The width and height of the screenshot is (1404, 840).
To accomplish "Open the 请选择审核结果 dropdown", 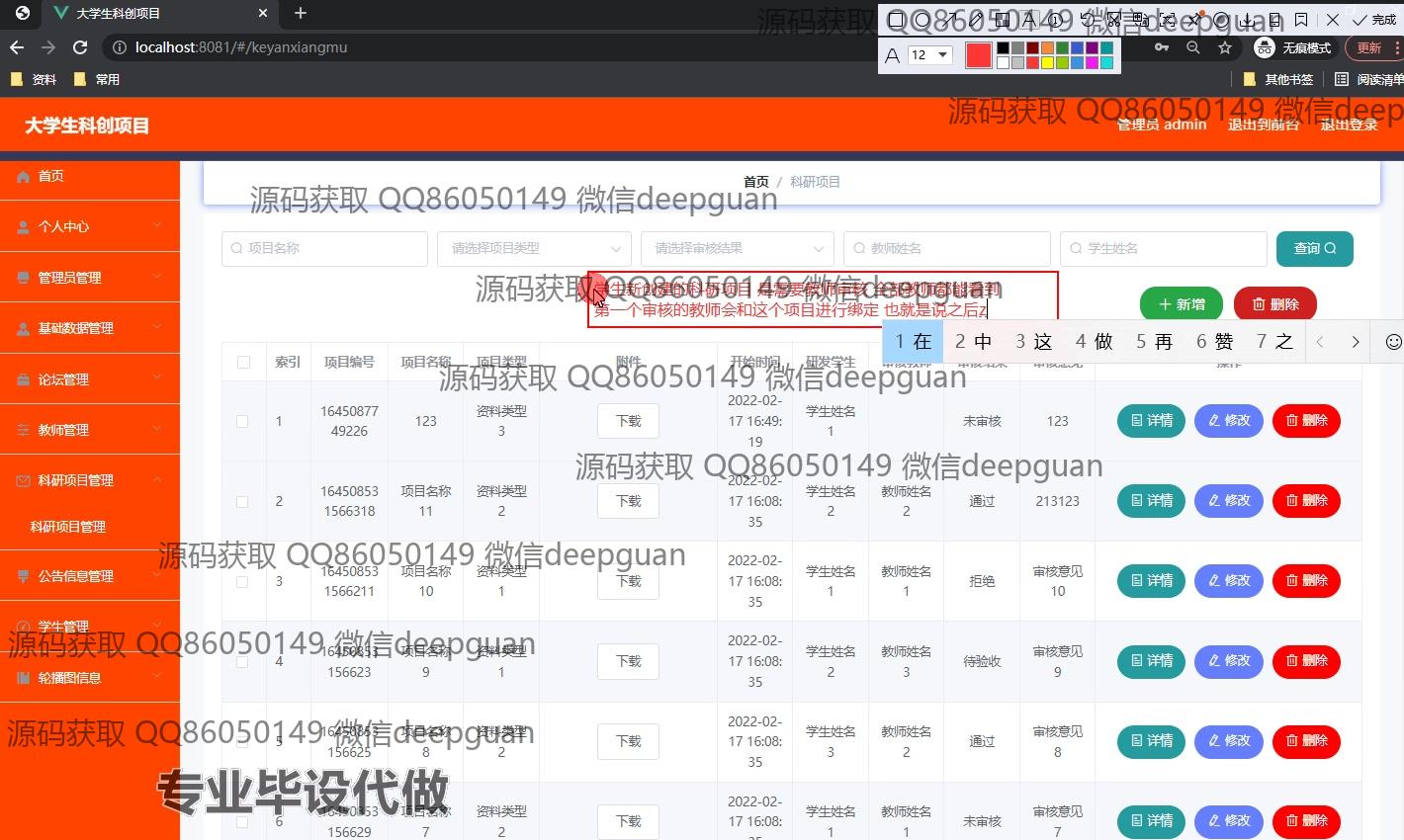I will pyautogui.click(x=738, y=249).
